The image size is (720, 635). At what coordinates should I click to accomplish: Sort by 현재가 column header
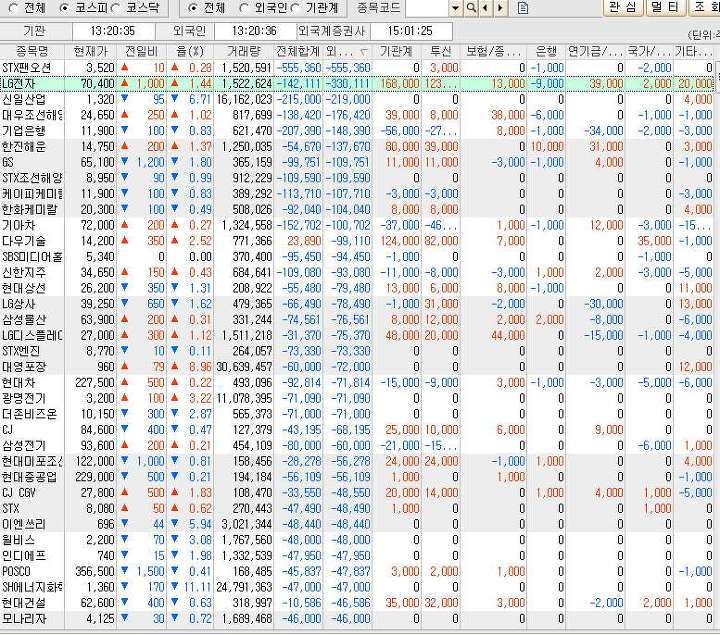click(x=90, y=51)
